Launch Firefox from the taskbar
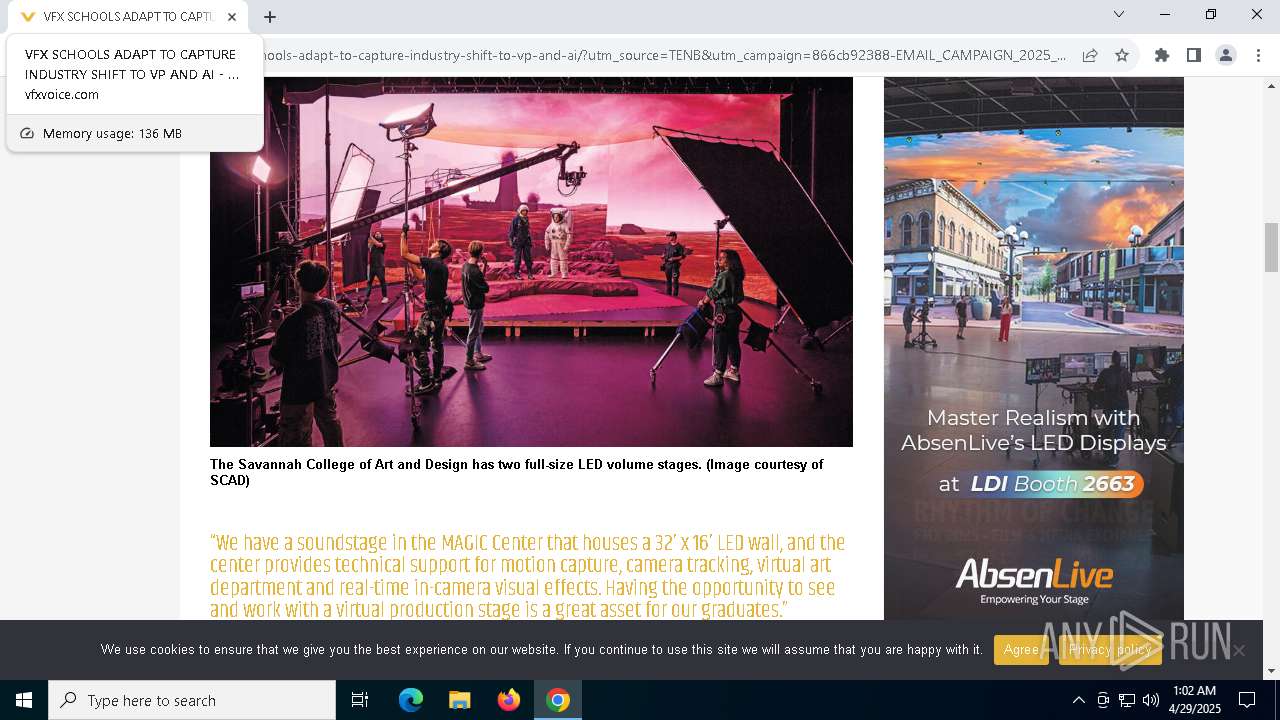 click(509, 700)
